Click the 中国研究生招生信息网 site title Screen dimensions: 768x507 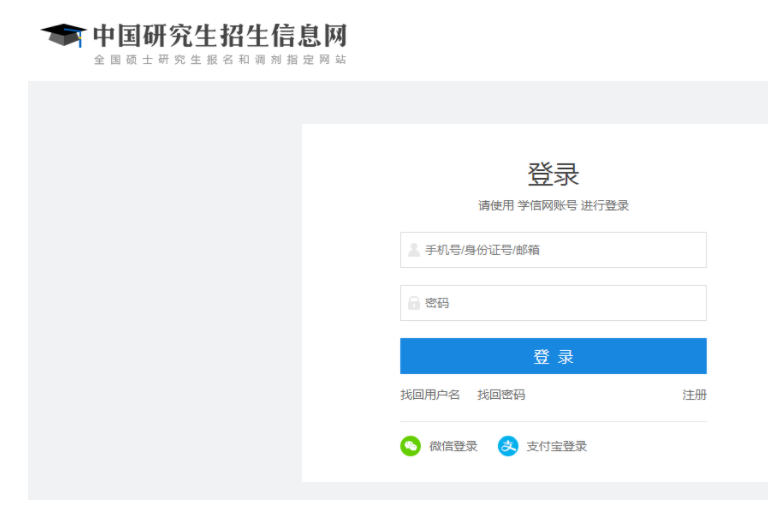[220, 35]
